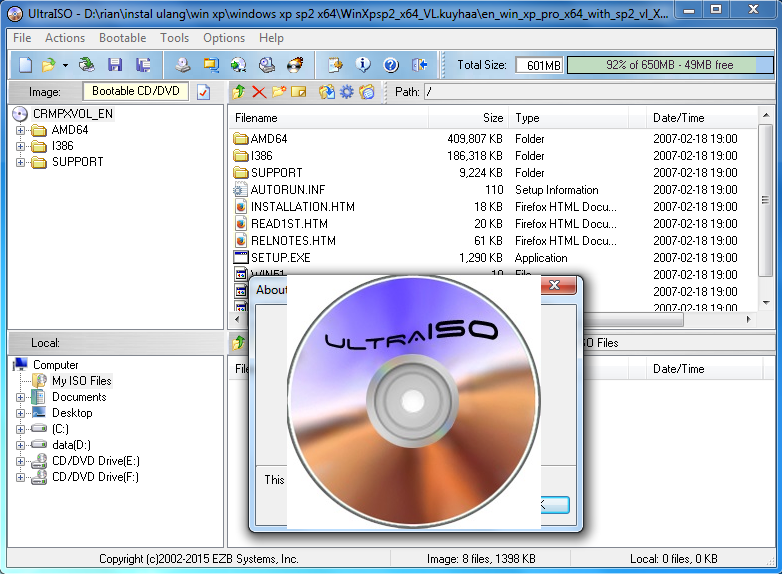Expand the I386 tree node
This screenshot has width=782, height=574.
click(x=20, y=147)
